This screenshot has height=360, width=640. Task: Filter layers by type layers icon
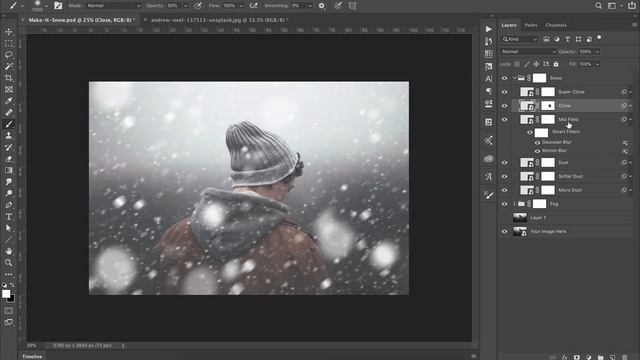click(x=567, y=39)
